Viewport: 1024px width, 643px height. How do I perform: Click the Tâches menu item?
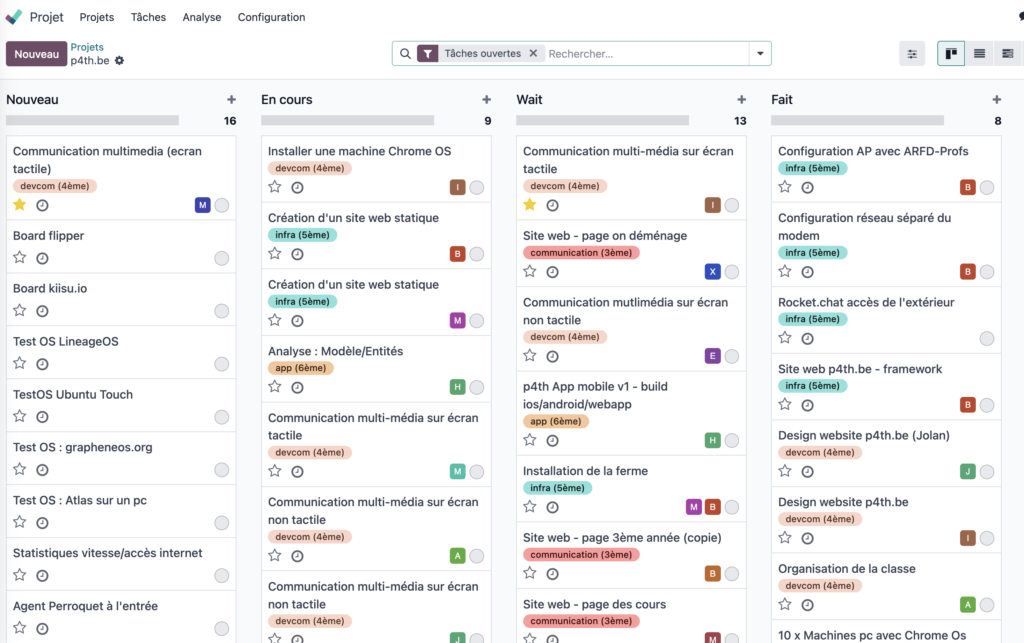(148, 17)
